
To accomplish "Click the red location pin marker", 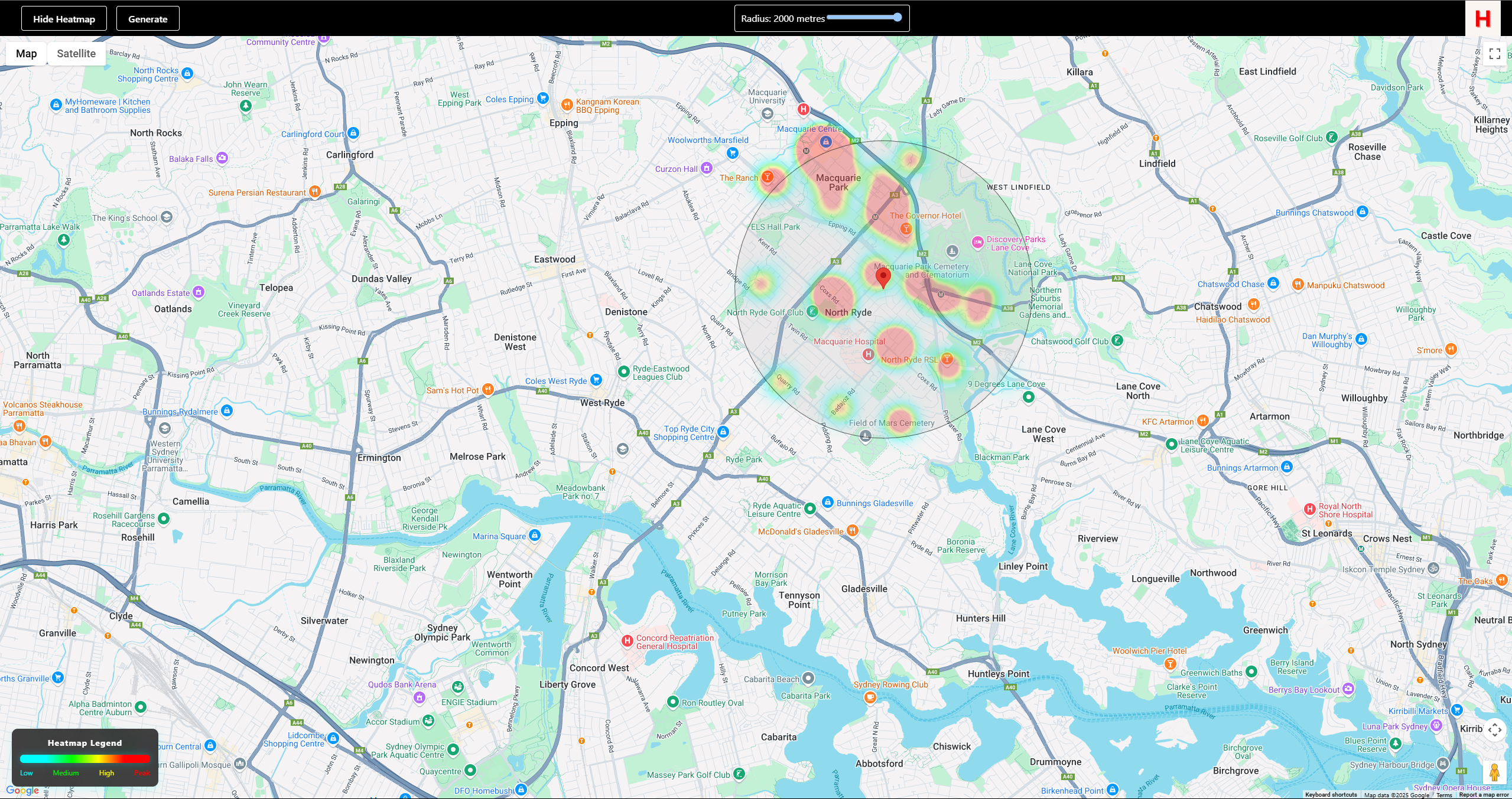I will point(883,276).
